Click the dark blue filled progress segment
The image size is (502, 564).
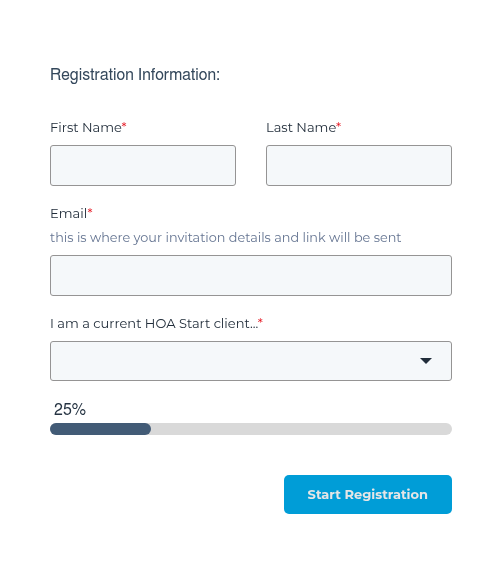point(100,429)
